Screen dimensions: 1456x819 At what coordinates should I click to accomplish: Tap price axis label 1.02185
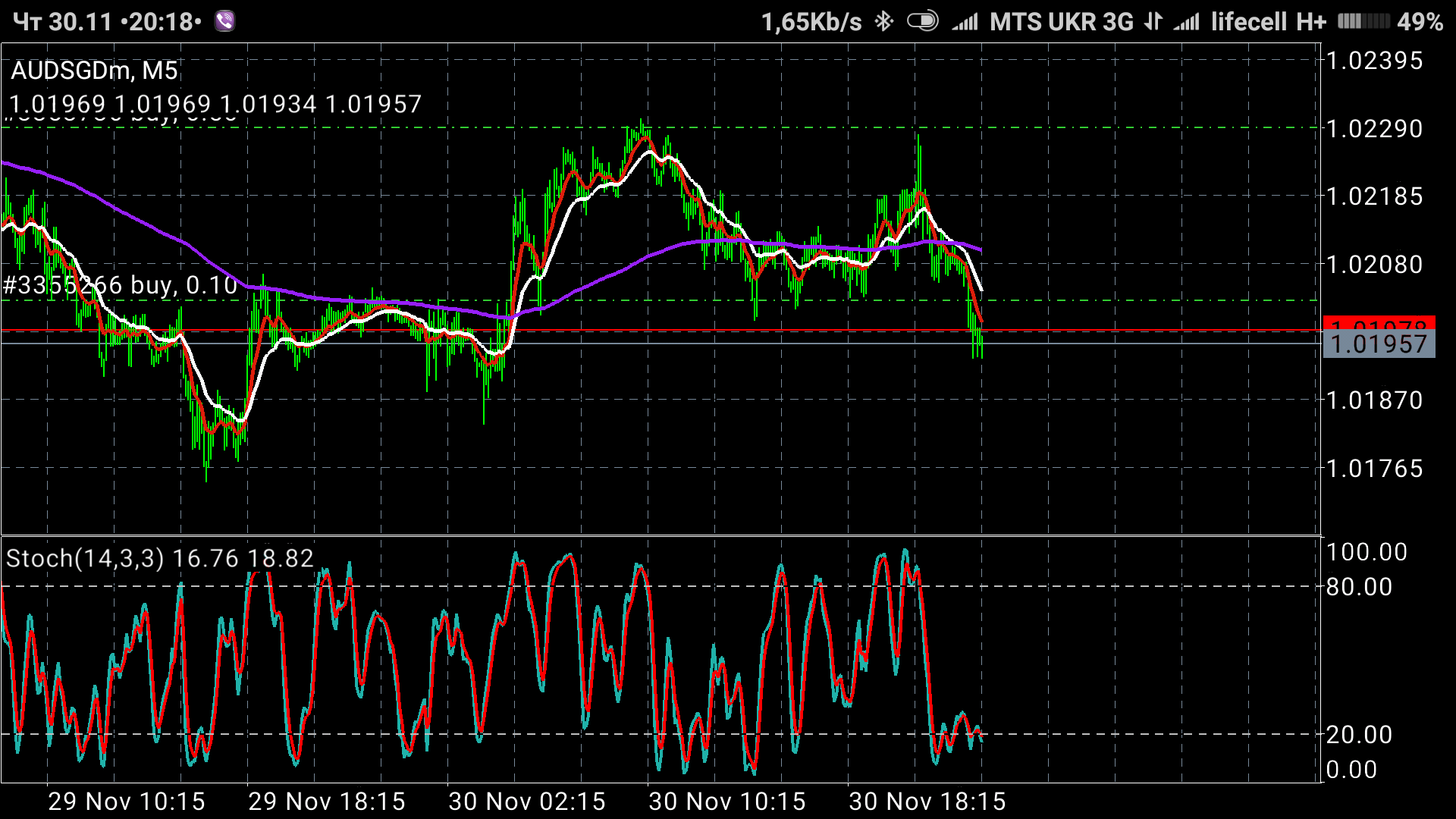1374,196
